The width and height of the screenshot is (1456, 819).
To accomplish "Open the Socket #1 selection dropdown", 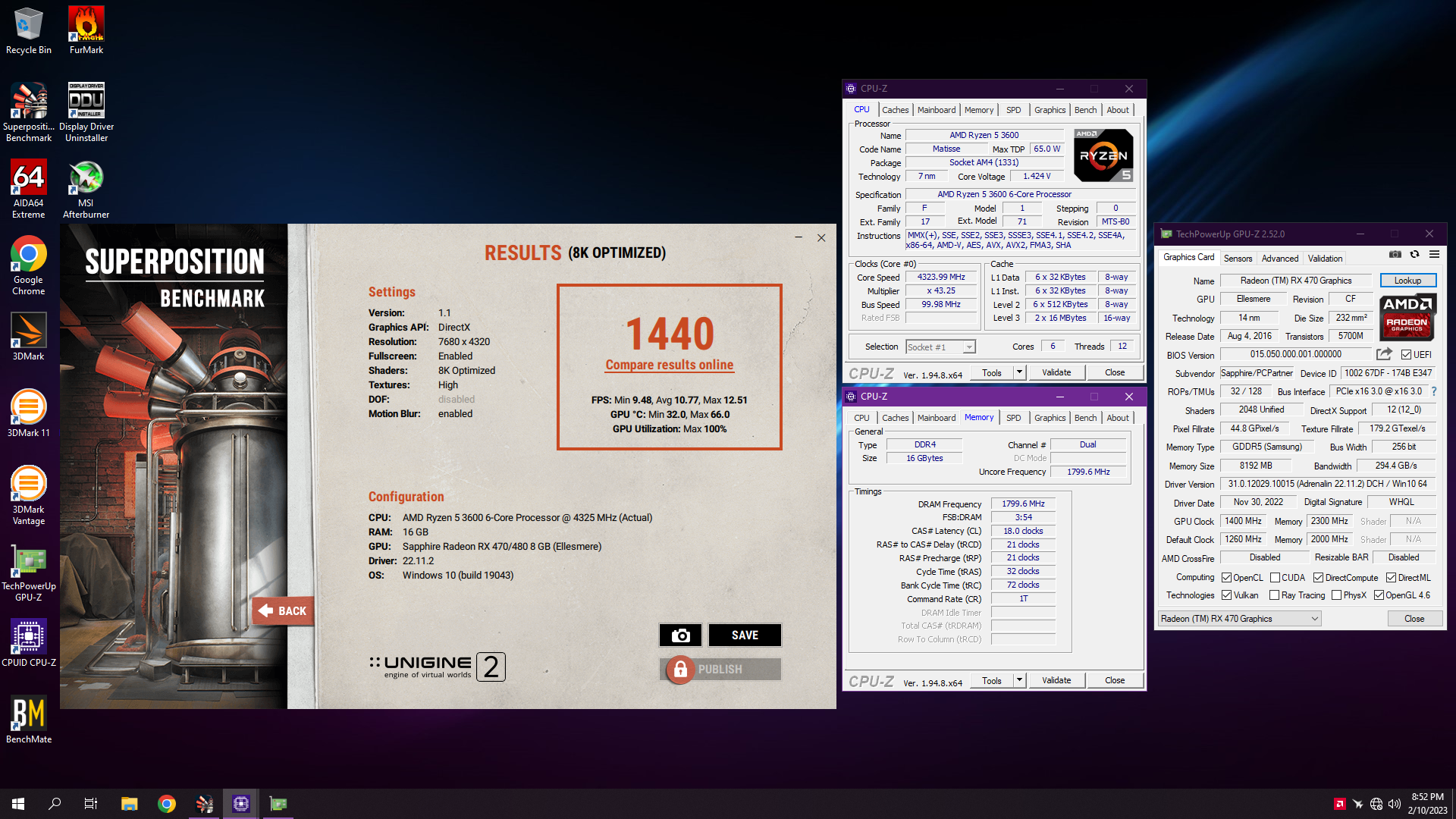I will click(940, 347).
